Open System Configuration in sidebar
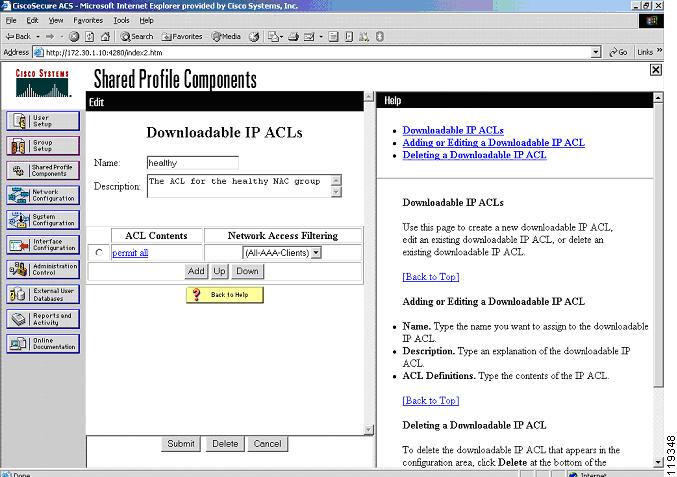 click(43, 220)
